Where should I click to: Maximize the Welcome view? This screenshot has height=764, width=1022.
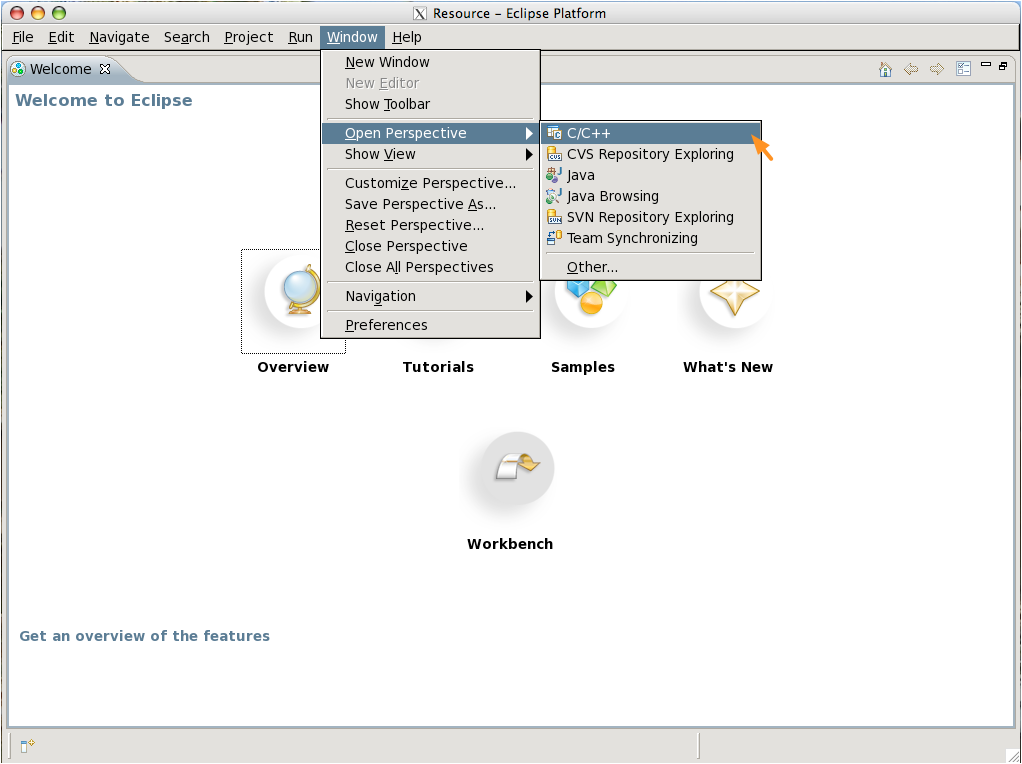pyautogui.click(x=1003, y=65)
